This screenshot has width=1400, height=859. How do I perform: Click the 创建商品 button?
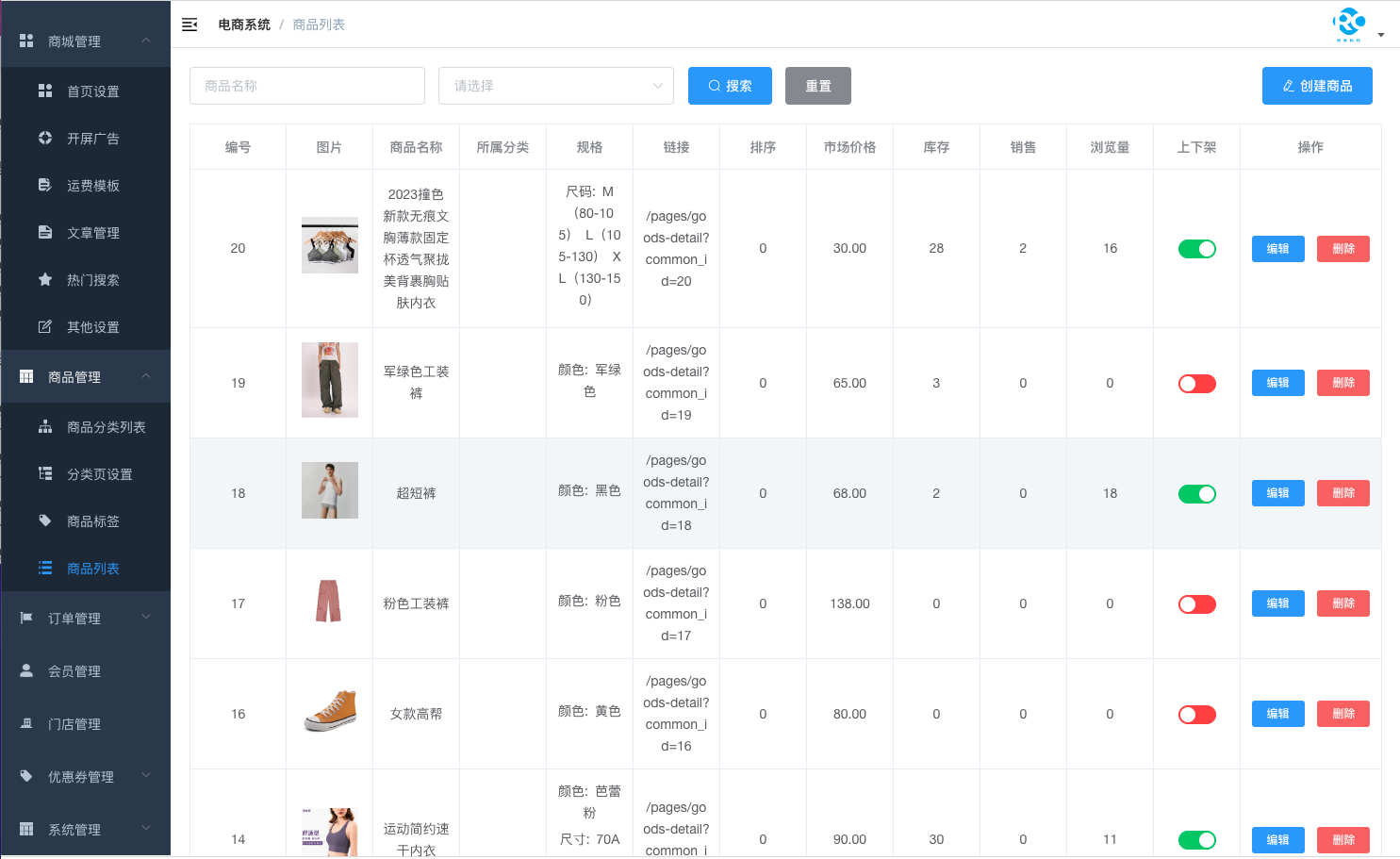point(1317,86)
